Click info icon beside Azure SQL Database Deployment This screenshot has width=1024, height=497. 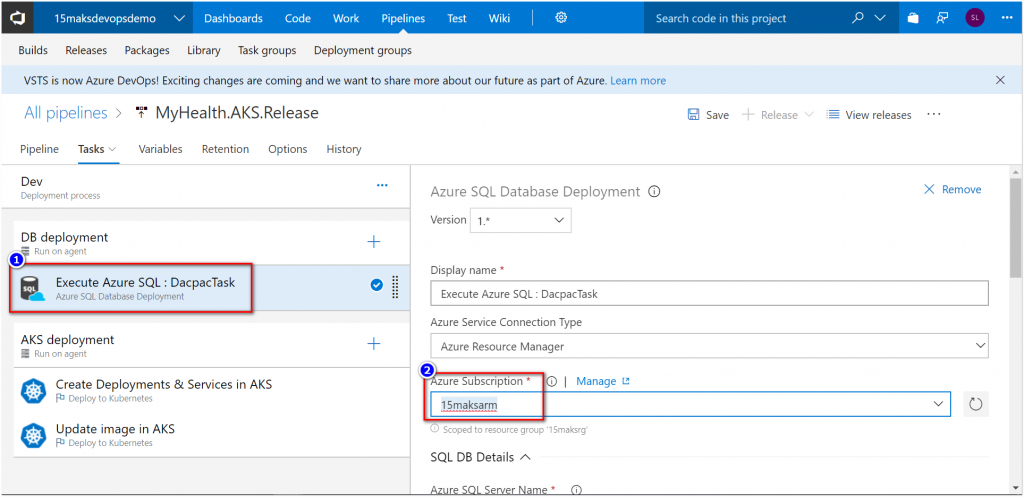(654, 191)
